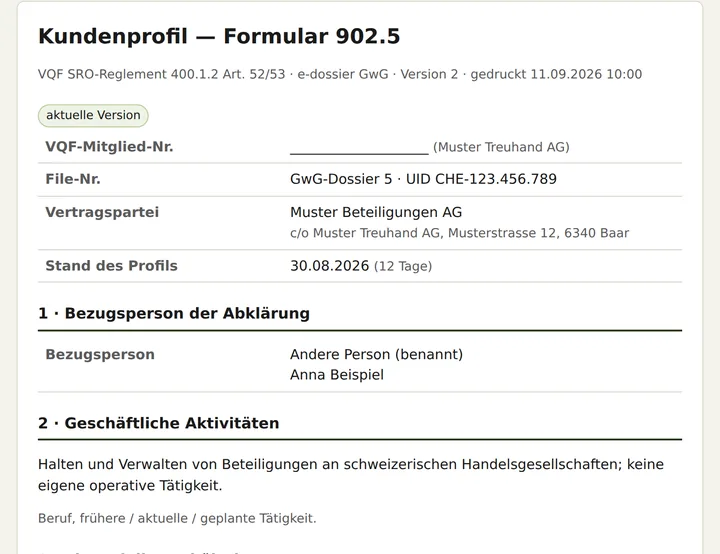Screen dimensions: 720x554
Task: Select the heading 'Kundenprofil — Formular 902.5'
Action: click(219, 36)
